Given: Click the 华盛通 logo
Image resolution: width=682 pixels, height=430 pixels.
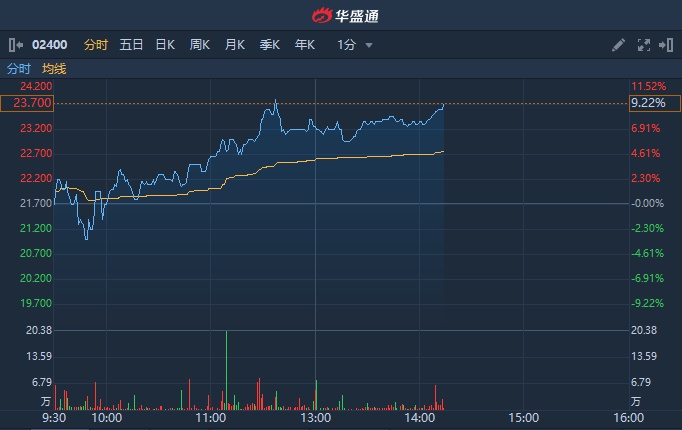Looking at the screenshot, I should pyautogui.click(x=341, y=16).
